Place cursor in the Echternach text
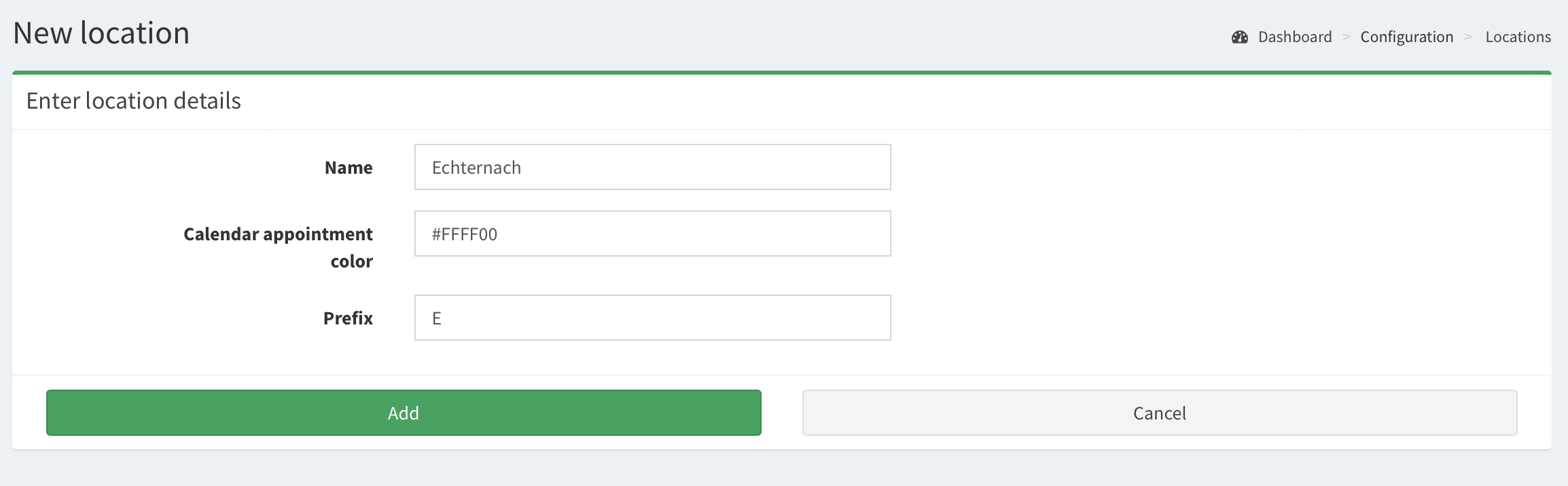The width and height of the screenshot is (1568, 486). coord(476,168)
